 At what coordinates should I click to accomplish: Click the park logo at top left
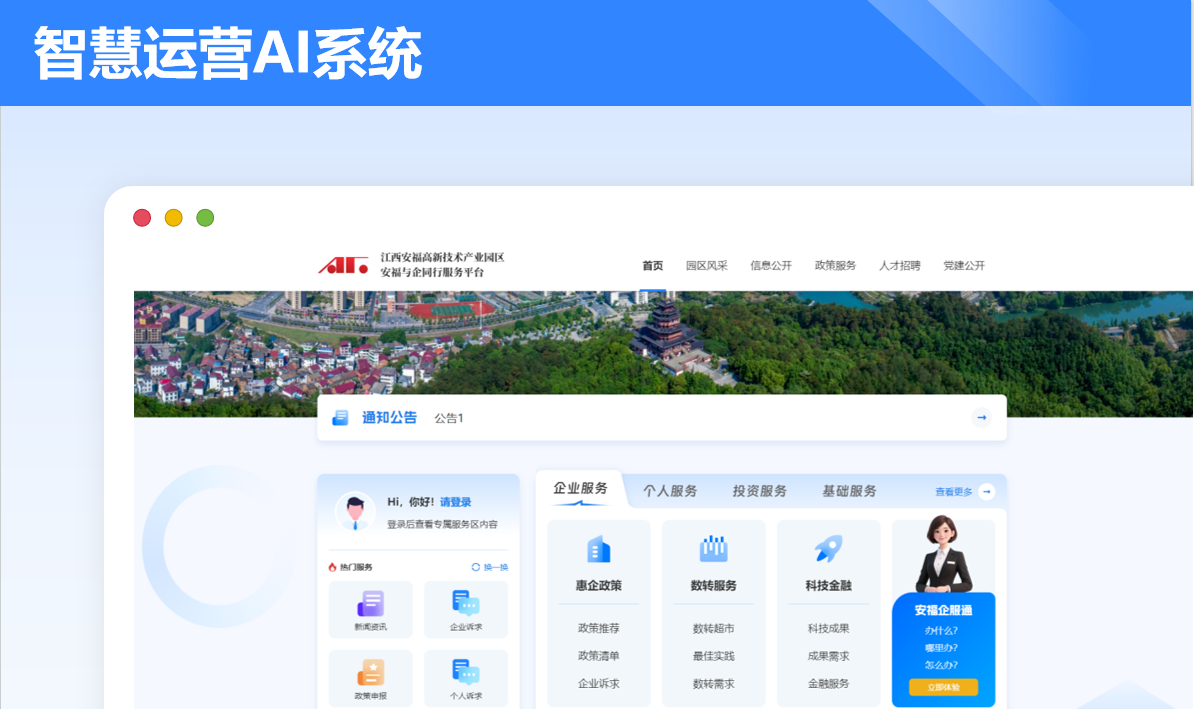click(343, 265)
